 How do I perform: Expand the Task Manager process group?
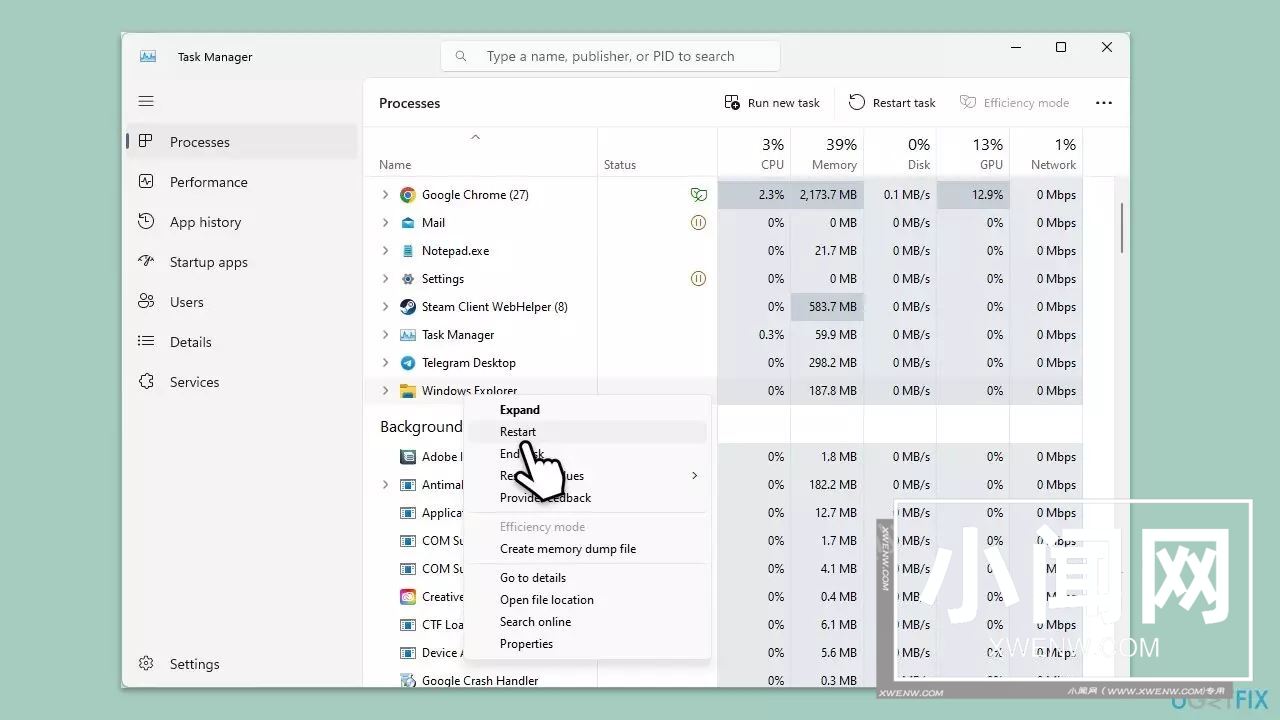[x=385, y=335]
